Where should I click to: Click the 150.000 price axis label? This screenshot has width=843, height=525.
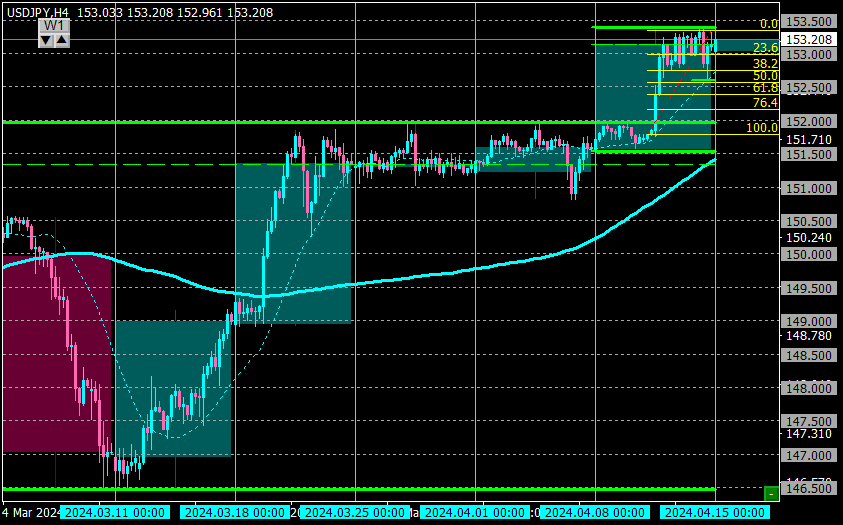pyautogui.click(x=809, y=255)
